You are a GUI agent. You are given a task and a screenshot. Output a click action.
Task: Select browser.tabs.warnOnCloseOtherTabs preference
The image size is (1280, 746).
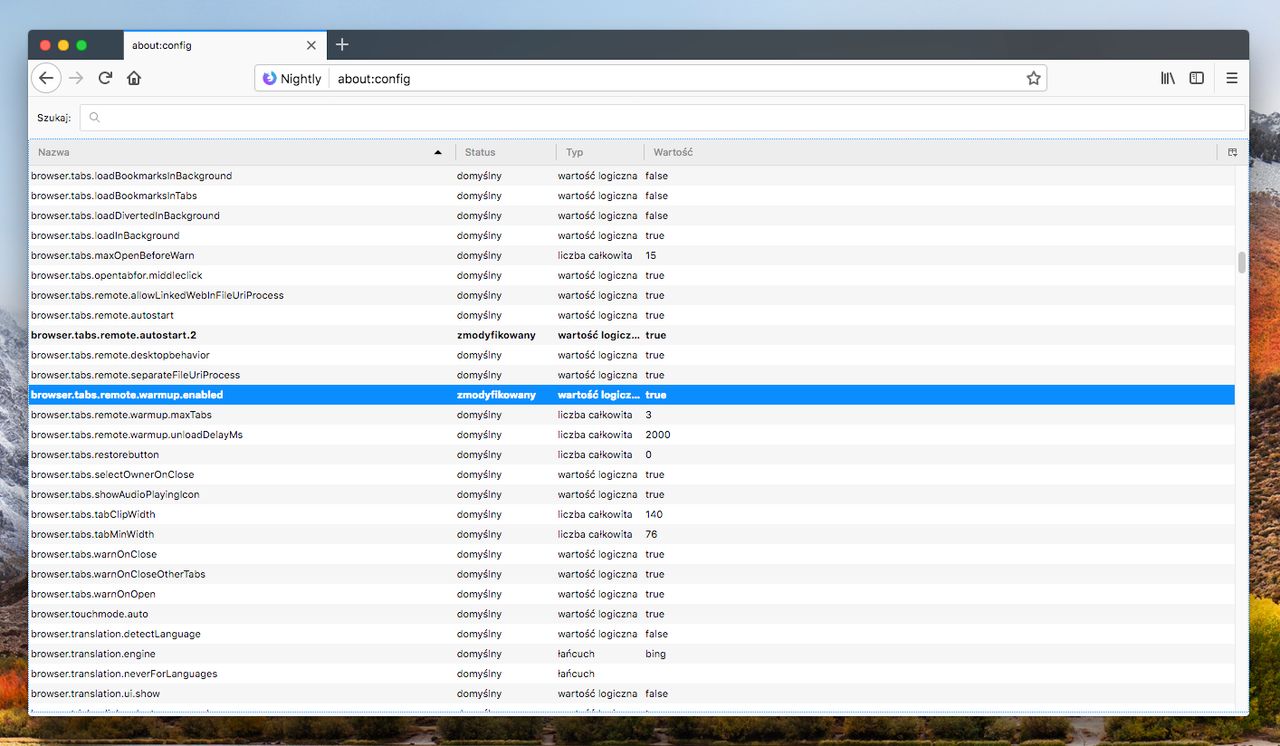[632, 575]
